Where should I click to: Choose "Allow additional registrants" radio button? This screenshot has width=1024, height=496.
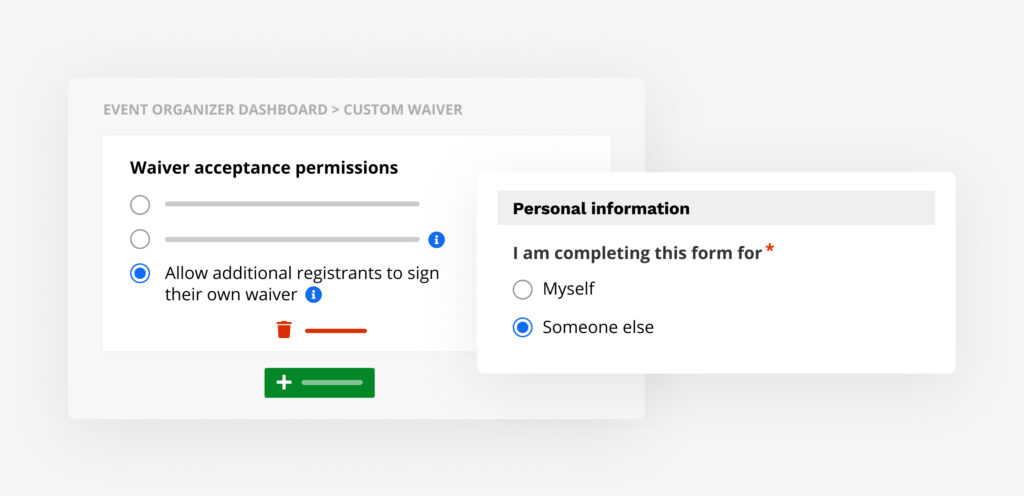[x=140, y=273]
